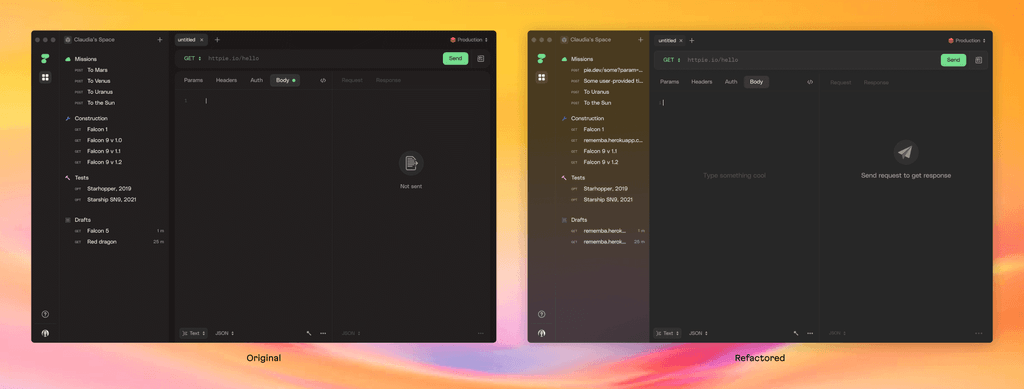Add new item with sidebar plus in Original window
1024x389 pixels.
(x=159, y=40)
